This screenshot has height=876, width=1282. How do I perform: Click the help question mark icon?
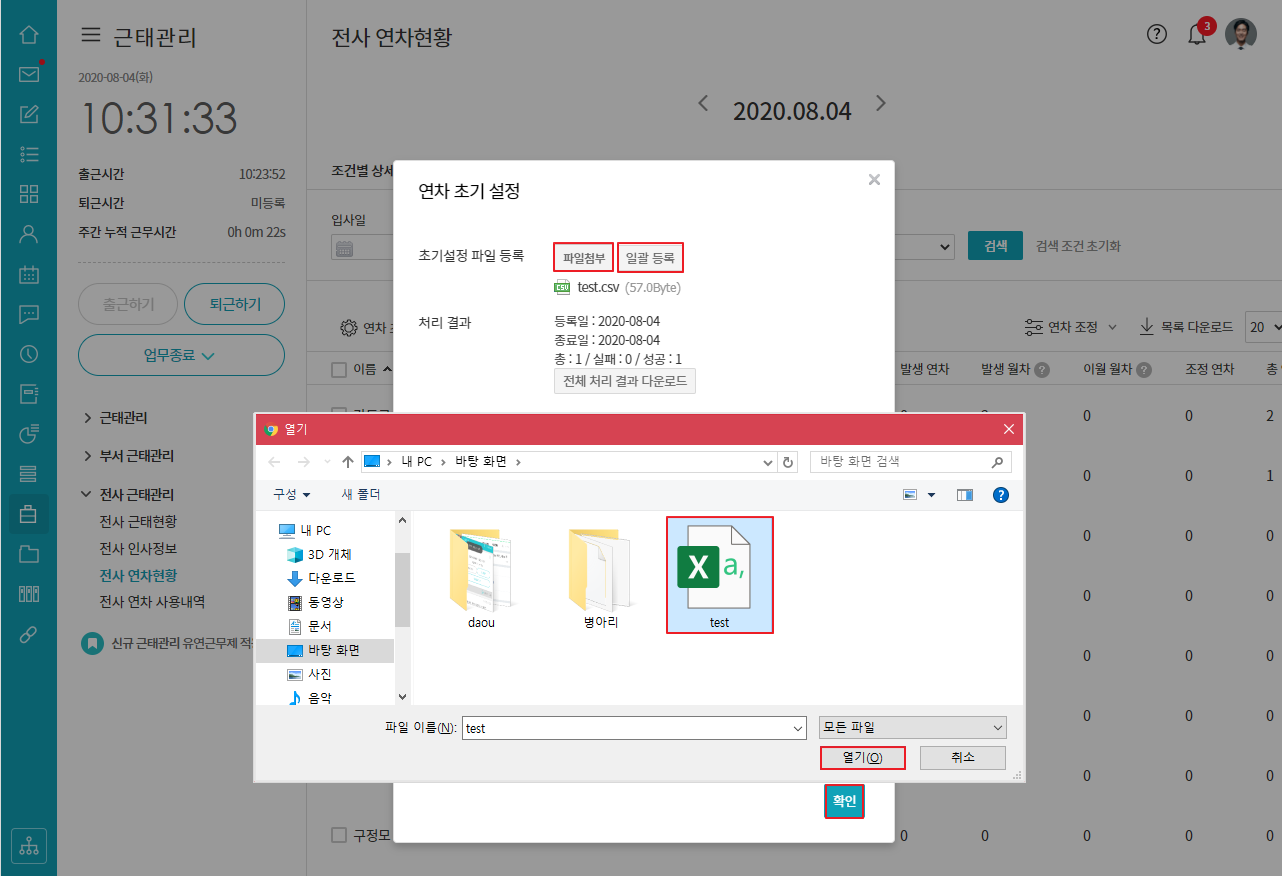[x=1156, y=35]
